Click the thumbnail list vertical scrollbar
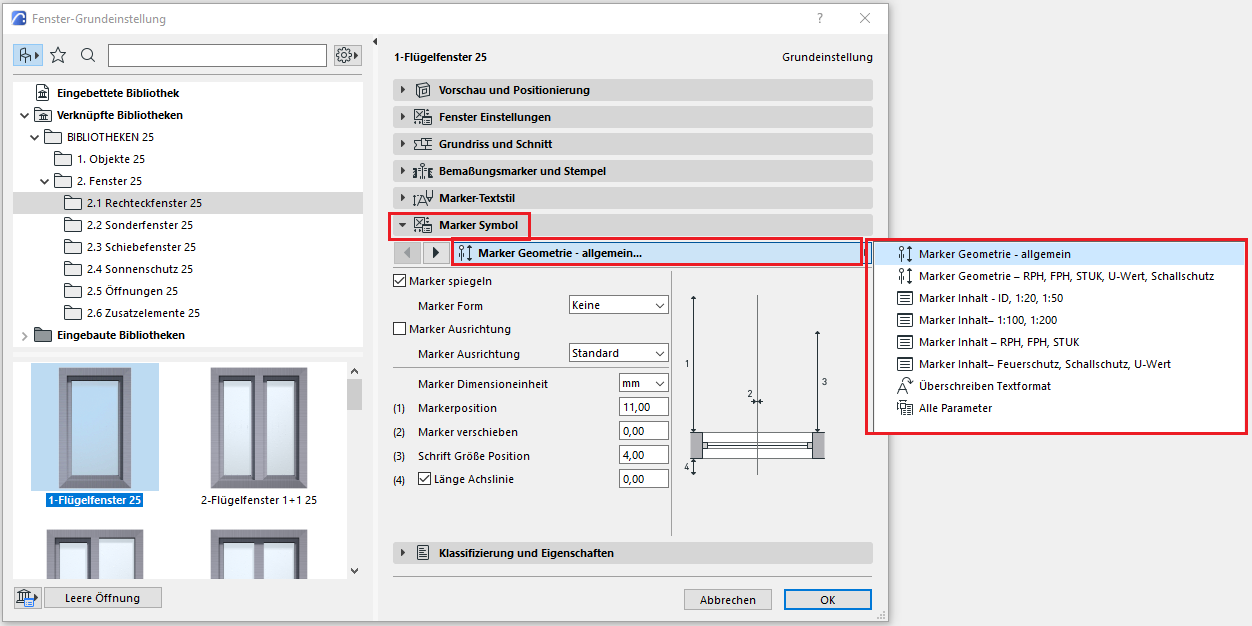 point(354,470)
